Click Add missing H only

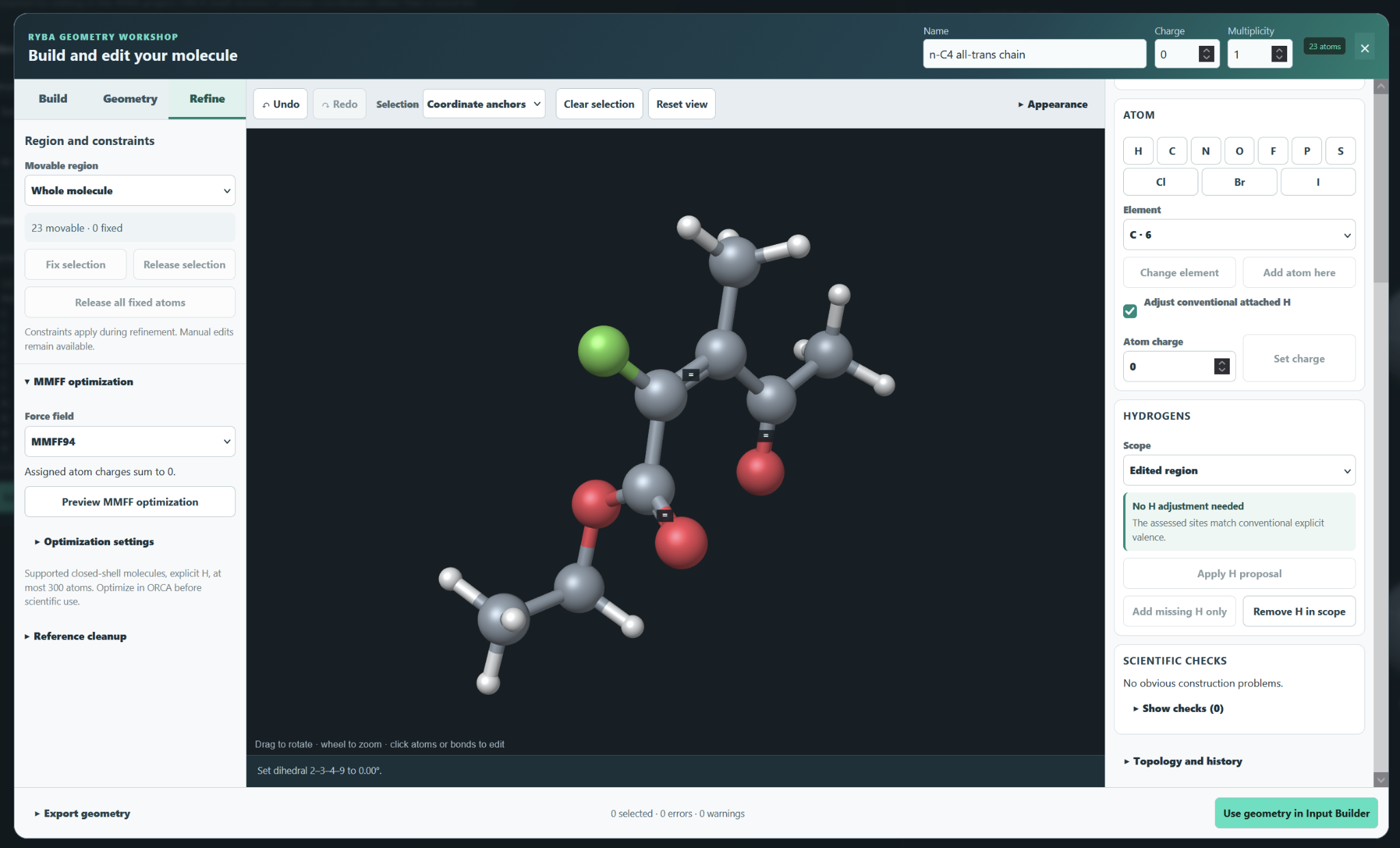pos(1179,611)
